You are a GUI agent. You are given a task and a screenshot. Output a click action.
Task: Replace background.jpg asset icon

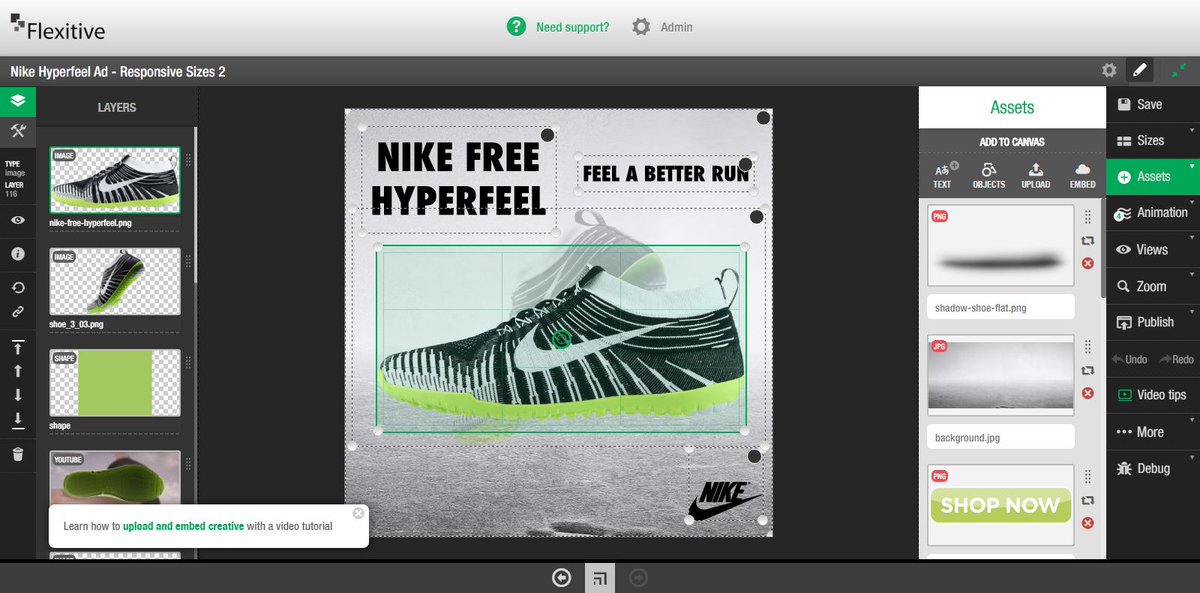point(1088,370)
